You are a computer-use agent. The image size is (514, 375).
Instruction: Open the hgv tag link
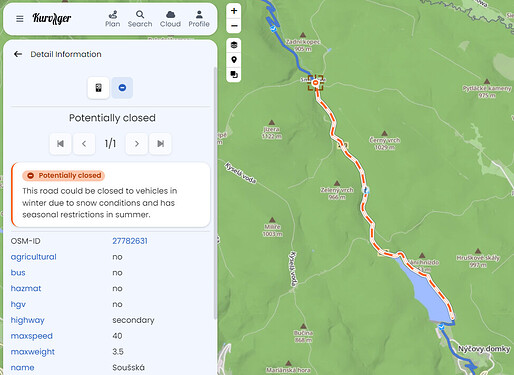tap(18, 304)
